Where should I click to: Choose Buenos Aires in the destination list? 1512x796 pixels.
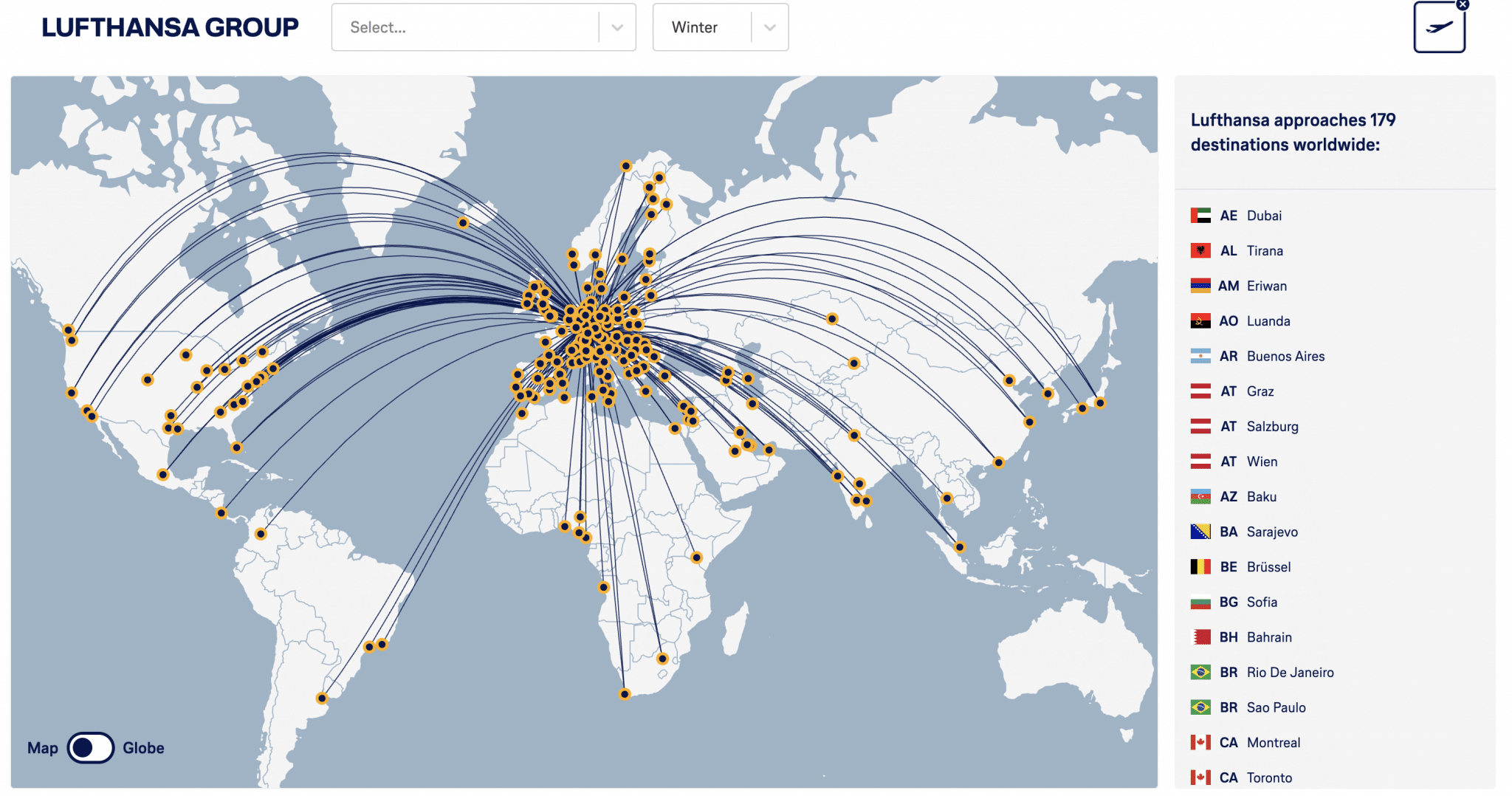(x=1285, y=356)
